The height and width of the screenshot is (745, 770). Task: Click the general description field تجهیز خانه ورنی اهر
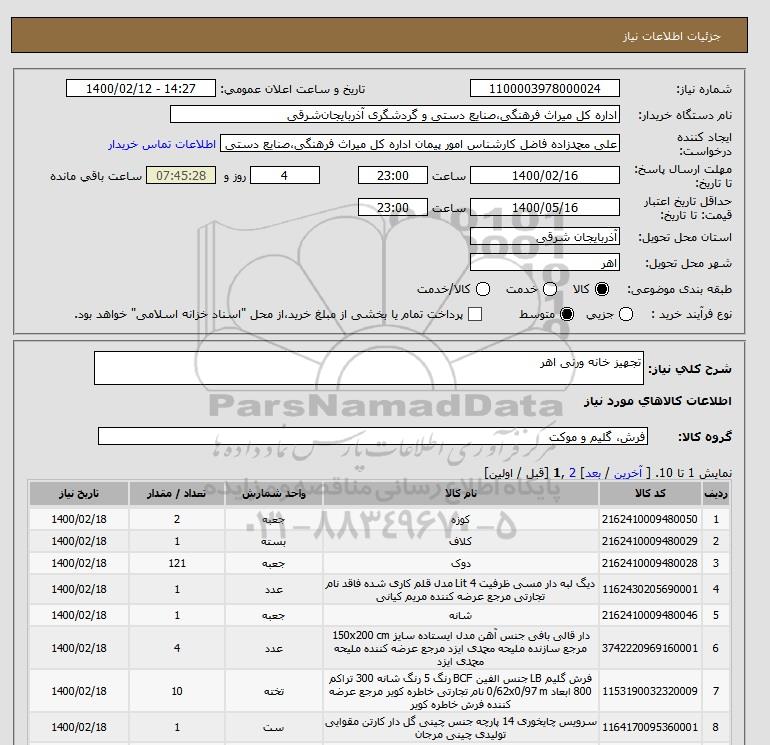tap(369, 368)
